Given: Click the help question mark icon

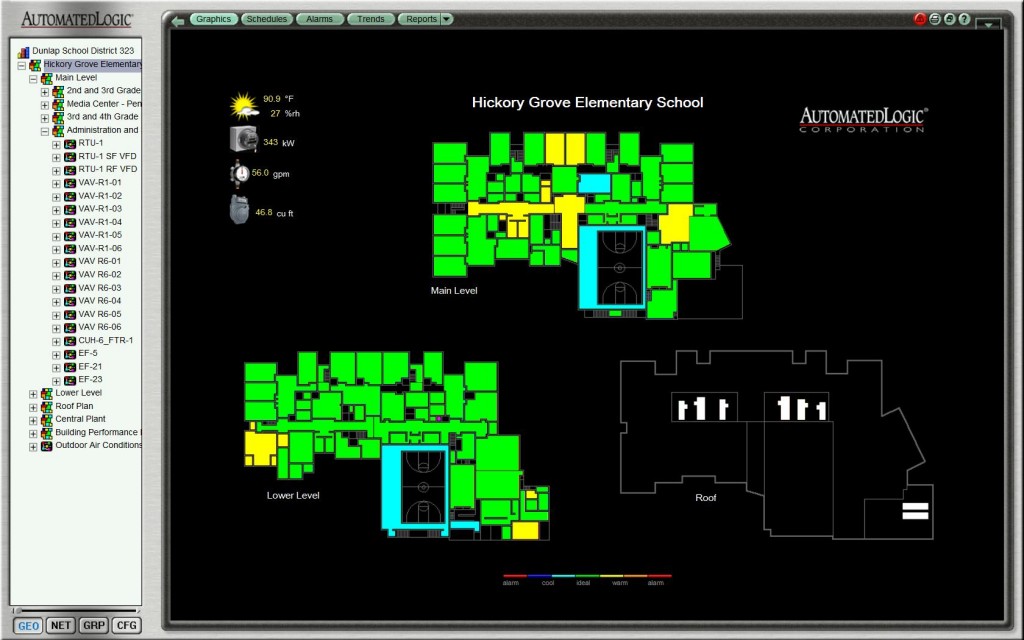Looking at the screenshot, I should click(x=964, y=19).
